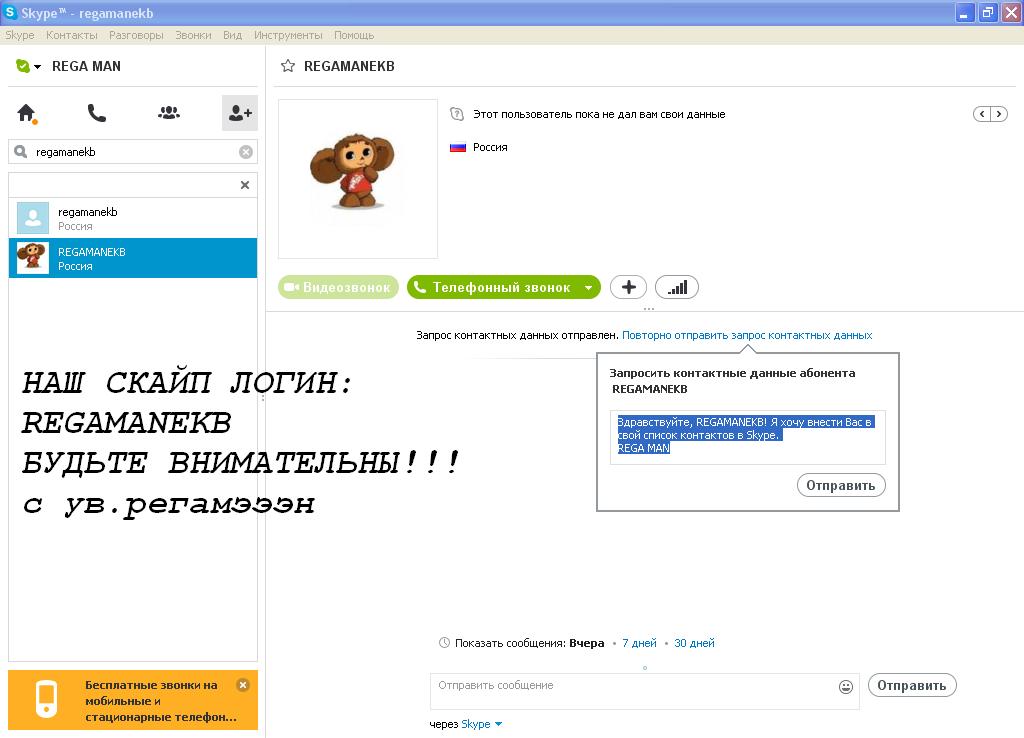
Task: Toggle favorite star for REGAMANEKB
Action: 287,66
